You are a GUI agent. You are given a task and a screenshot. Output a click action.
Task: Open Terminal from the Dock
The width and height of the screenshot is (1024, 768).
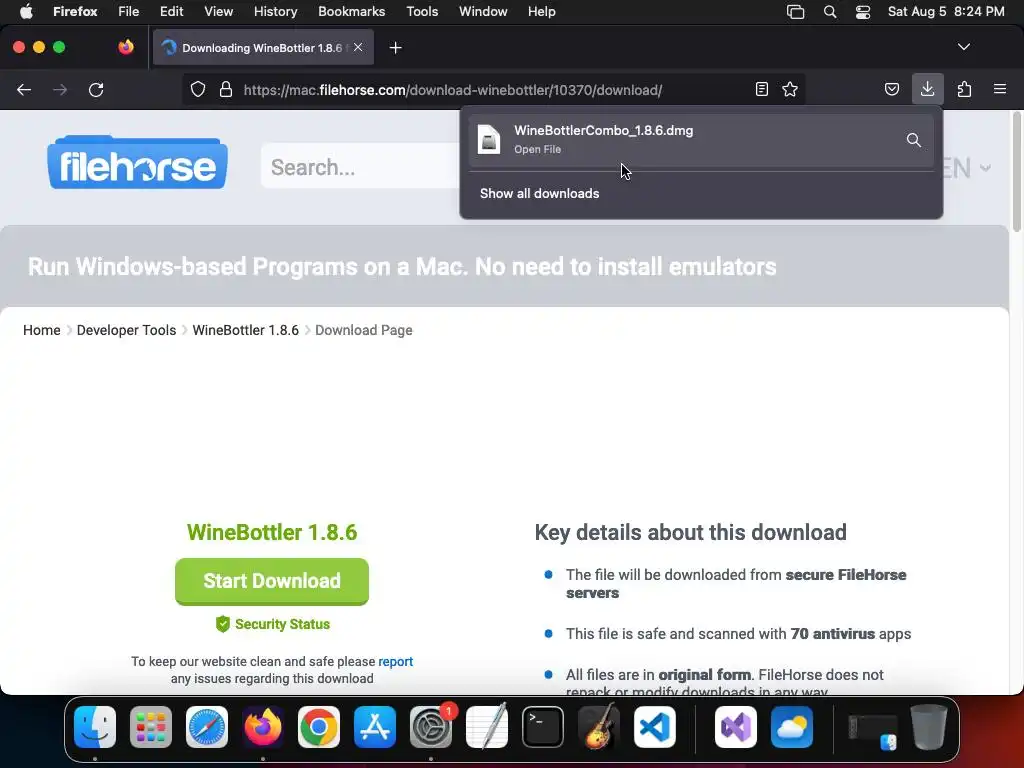pyautogui.click(x=543, y=726)
